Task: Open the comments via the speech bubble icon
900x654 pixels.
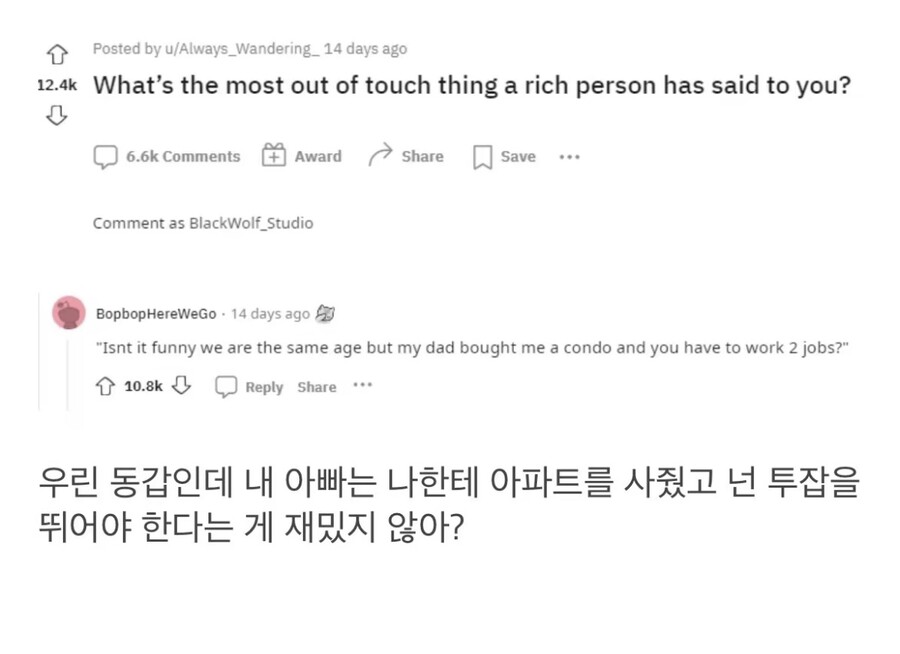Action: [106, 155]
